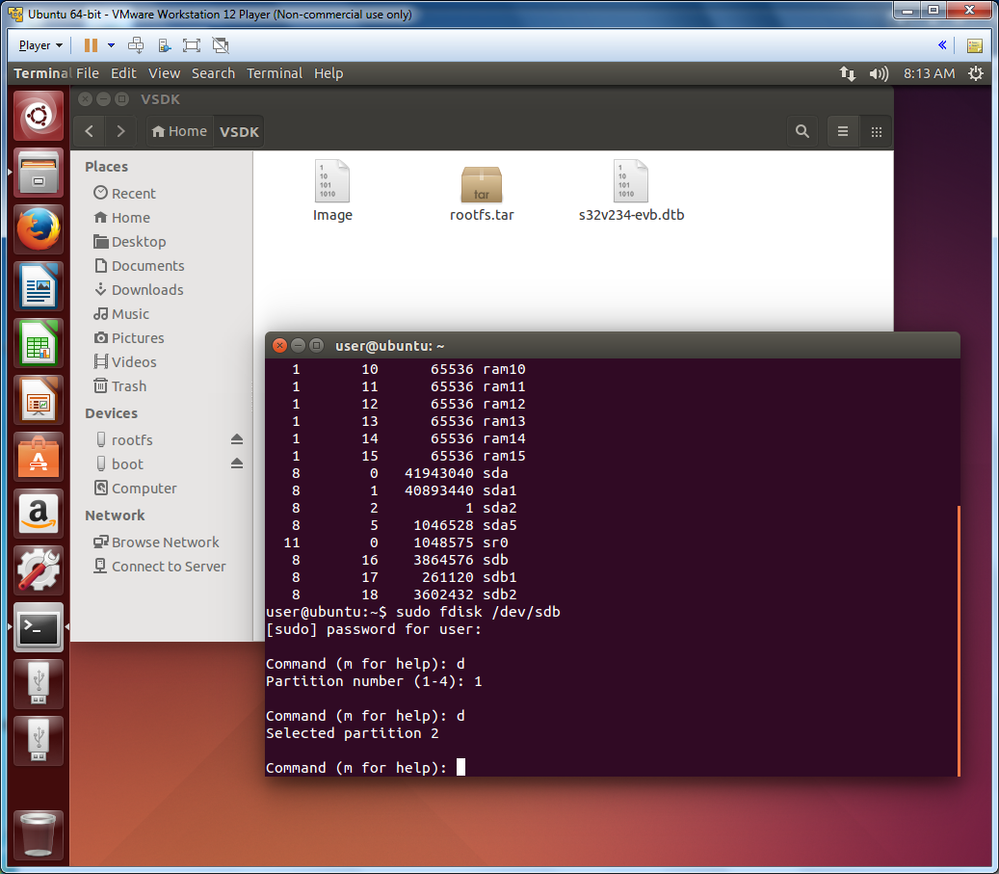Viewport: 999px width, 874px height.
Task: Switch Files to grid view
Action: (x=876, y=131)
